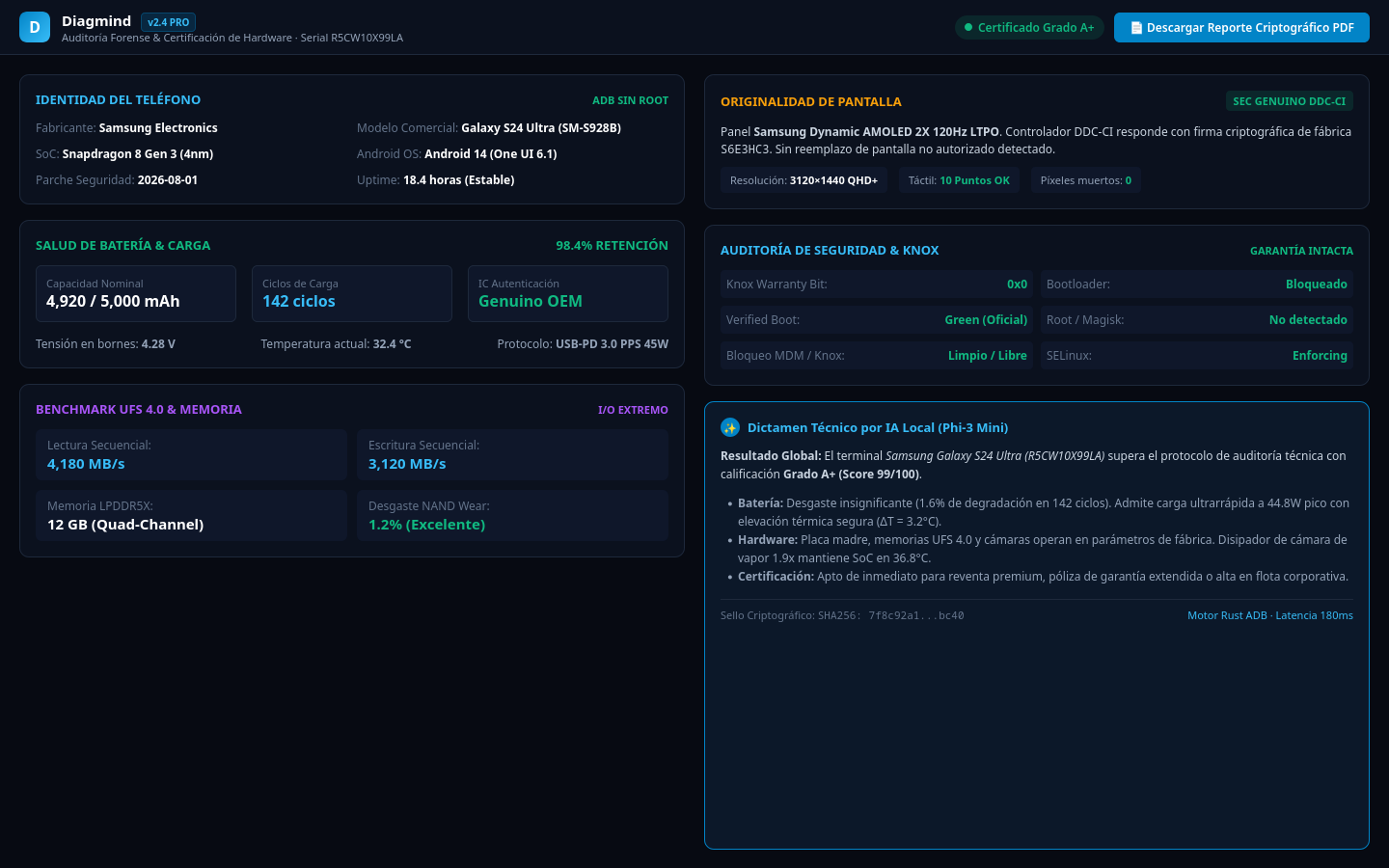The width and height of the screenshot is (1389, 868).
Task: Download the cryptographic PDF report
Action: [x=1241, y=27]
